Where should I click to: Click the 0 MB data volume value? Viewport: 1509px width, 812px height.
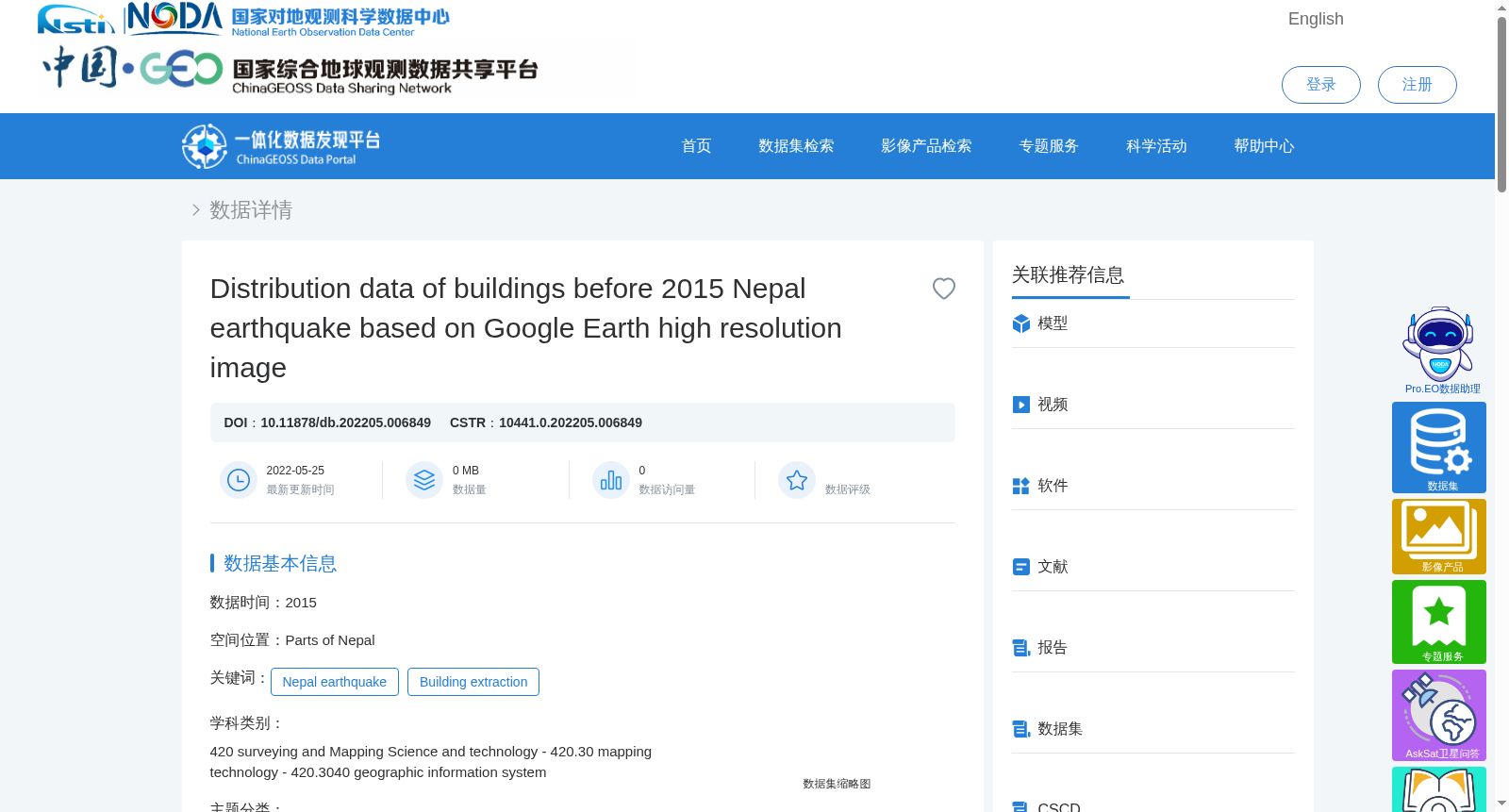point(466,471)
